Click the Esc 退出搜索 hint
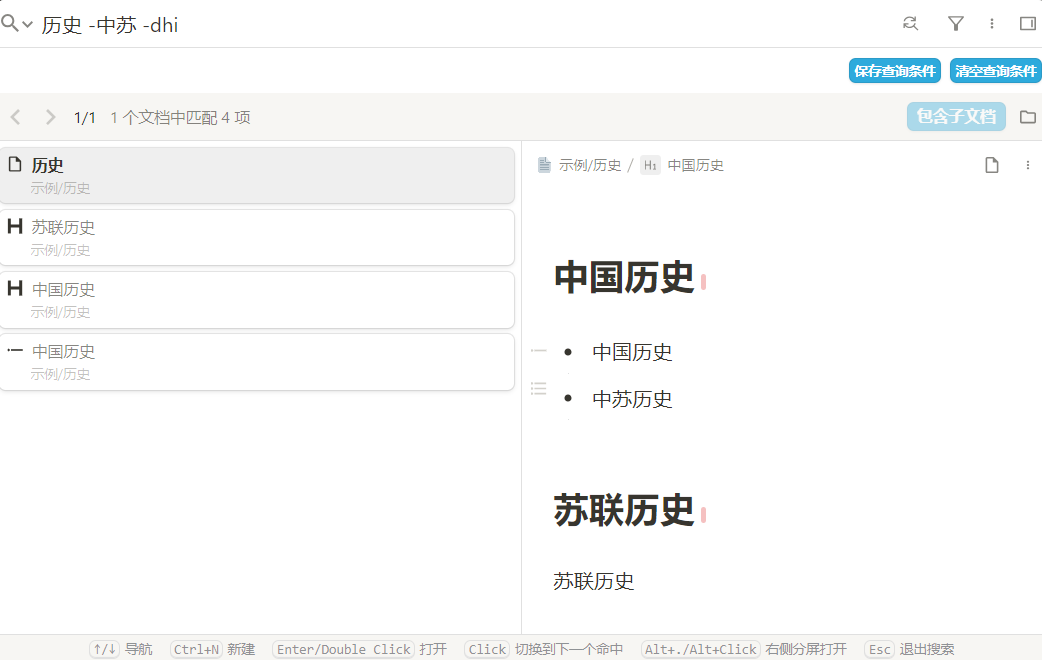This screenshot has width=1042, height=660. pyautogui.click(x=909, y=649)
